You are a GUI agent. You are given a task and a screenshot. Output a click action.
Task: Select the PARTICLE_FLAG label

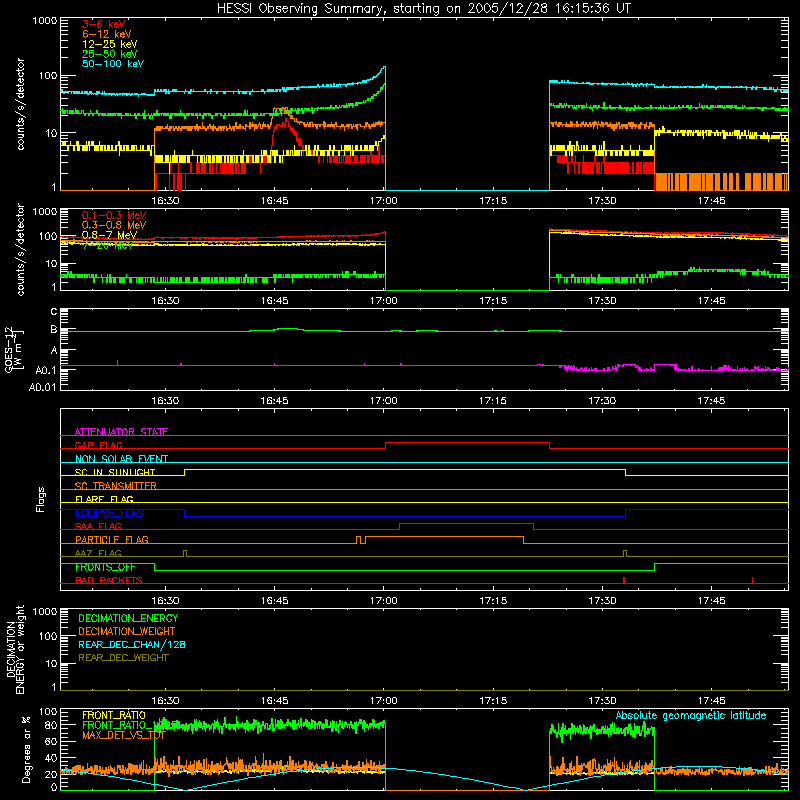coord(112,539)
